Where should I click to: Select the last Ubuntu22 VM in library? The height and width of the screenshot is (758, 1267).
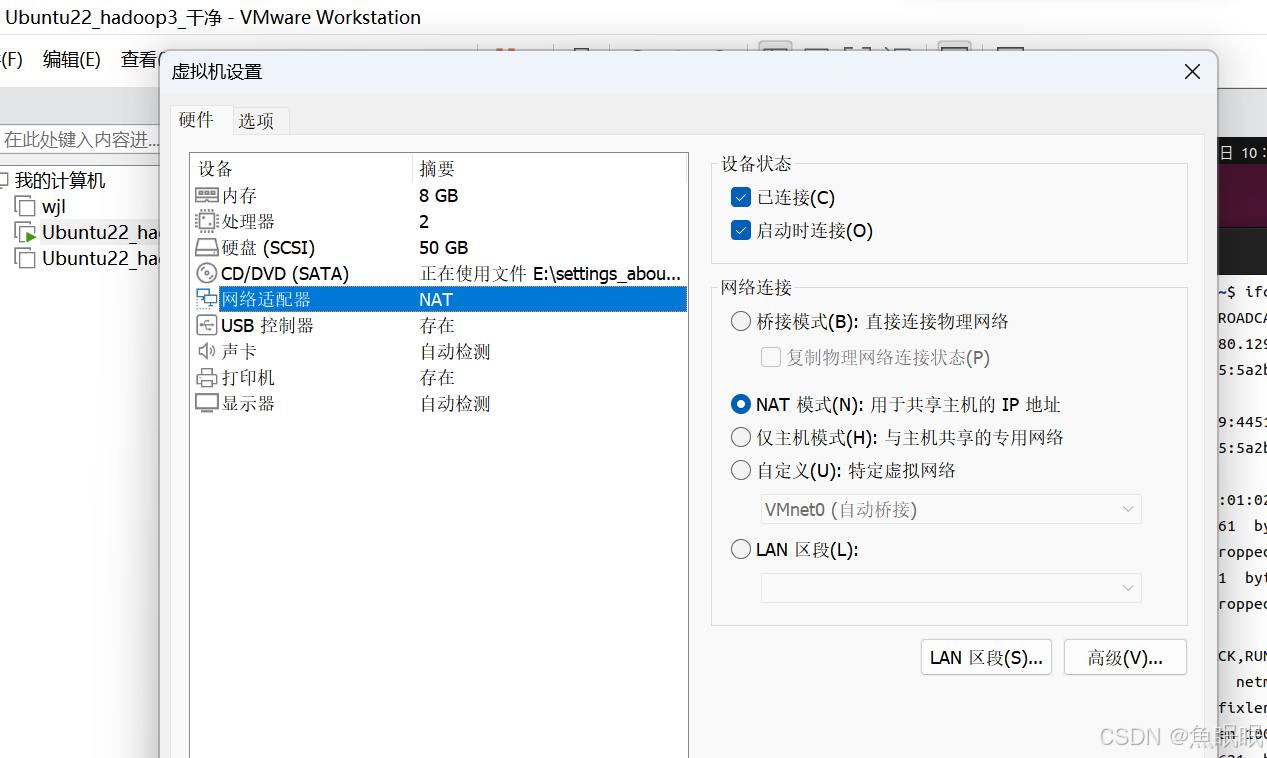tap(100, 259)
